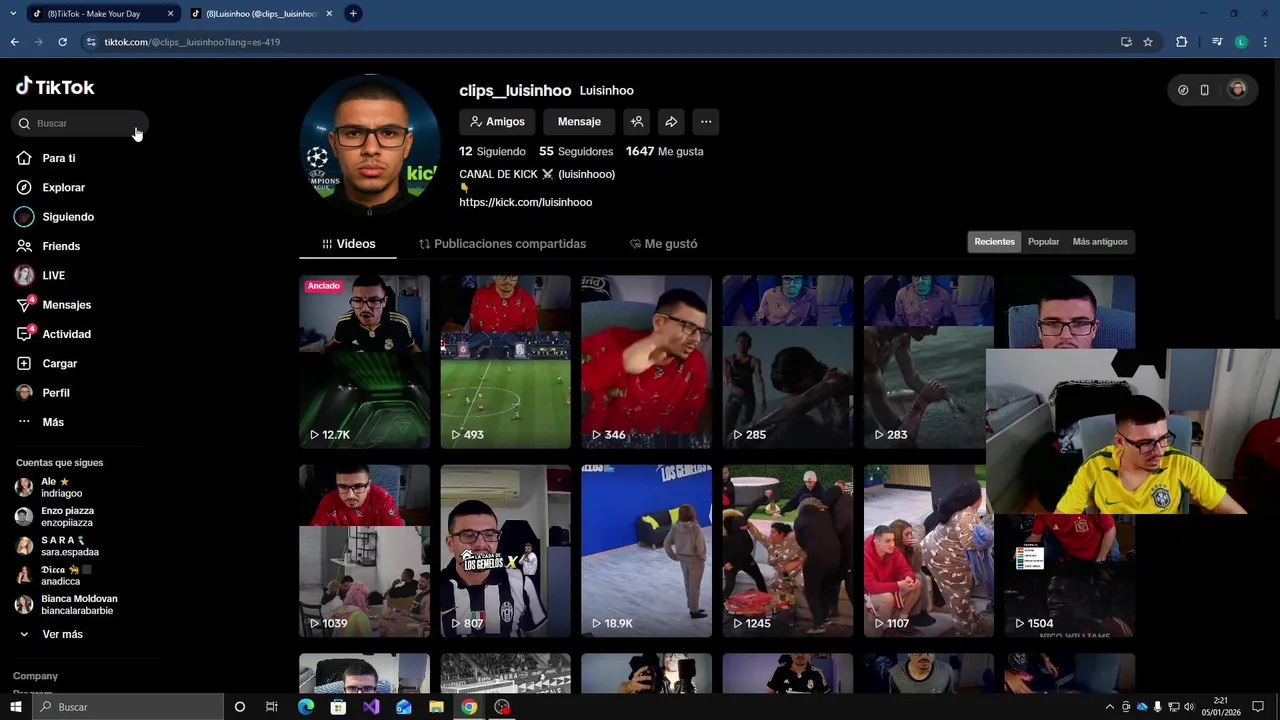The height and width of the screenshot is (720, 1280).
Task: Open the three-dots profile options
Action: [x=706, y=122]
